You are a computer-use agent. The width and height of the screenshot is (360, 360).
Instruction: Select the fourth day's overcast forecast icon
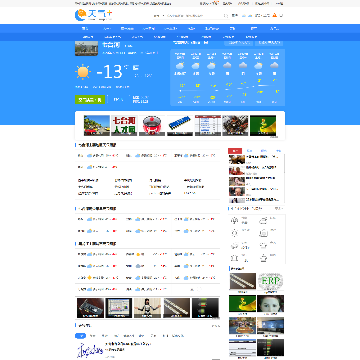(x=227, y=65)
